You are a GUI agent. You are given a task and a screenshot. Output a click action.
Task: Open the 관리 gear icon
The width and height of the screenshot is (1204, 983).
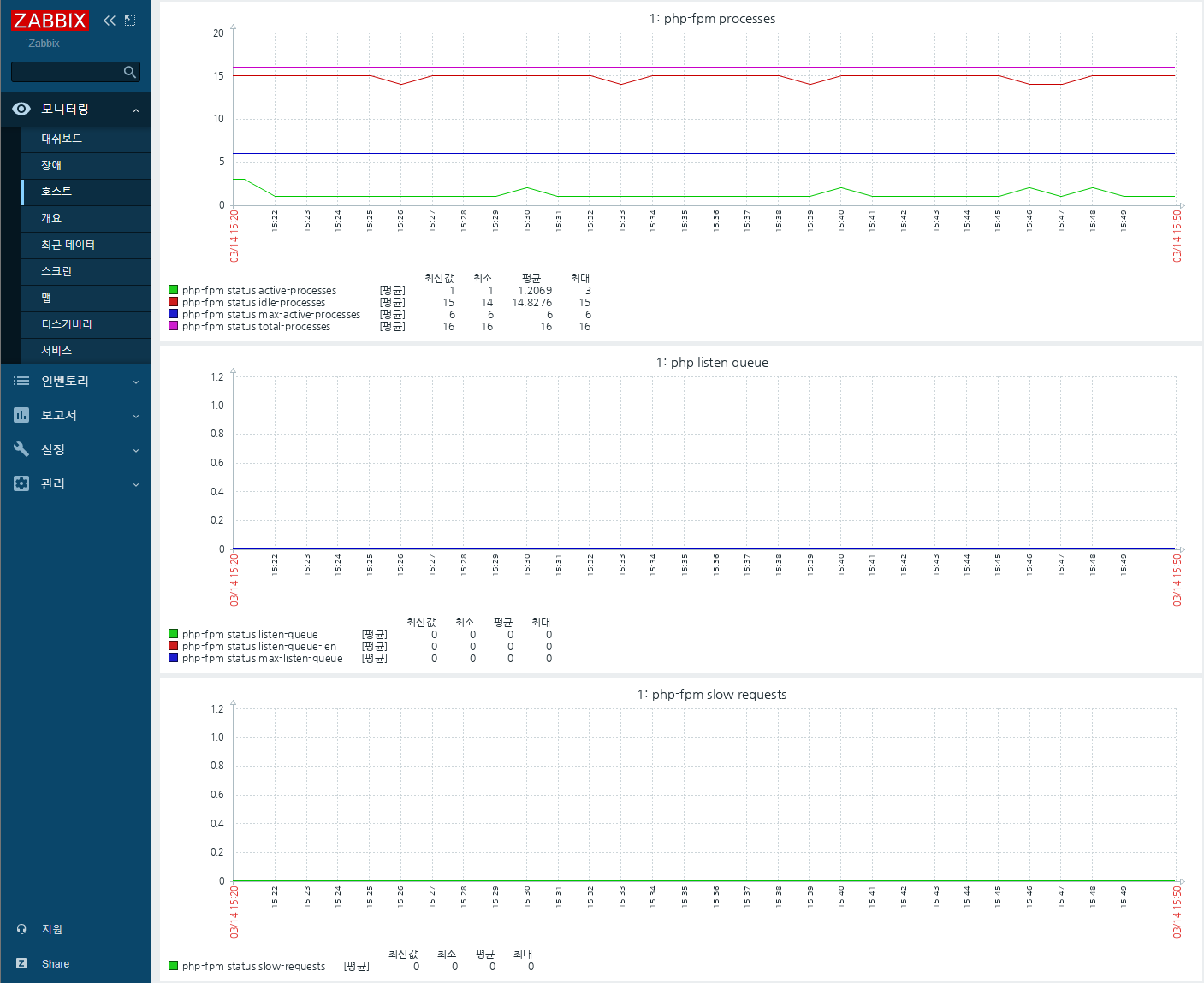coord(21,483)
